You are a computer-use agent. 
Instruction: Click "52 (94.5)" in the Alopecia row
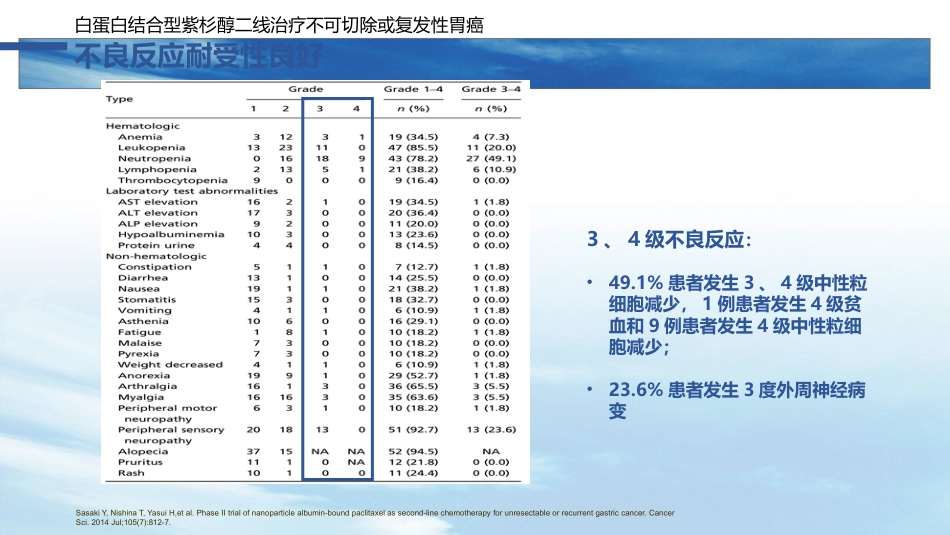click(x=413, y=451)
